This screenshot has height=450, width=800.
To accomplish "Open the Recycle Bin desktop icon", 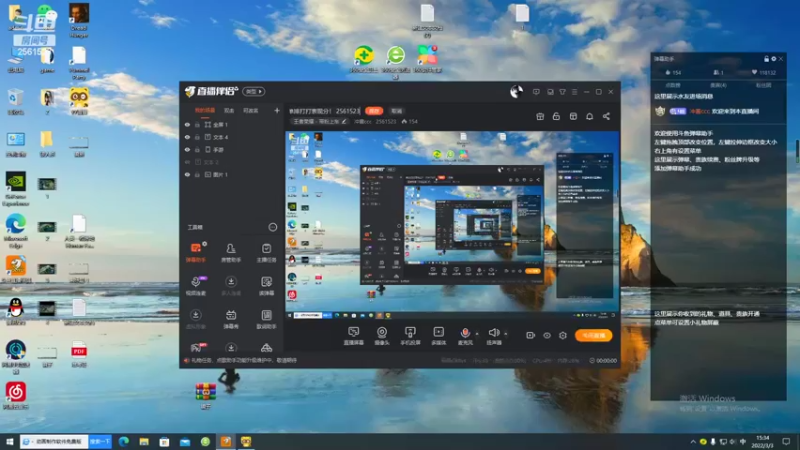I will [x=16, y=101].
